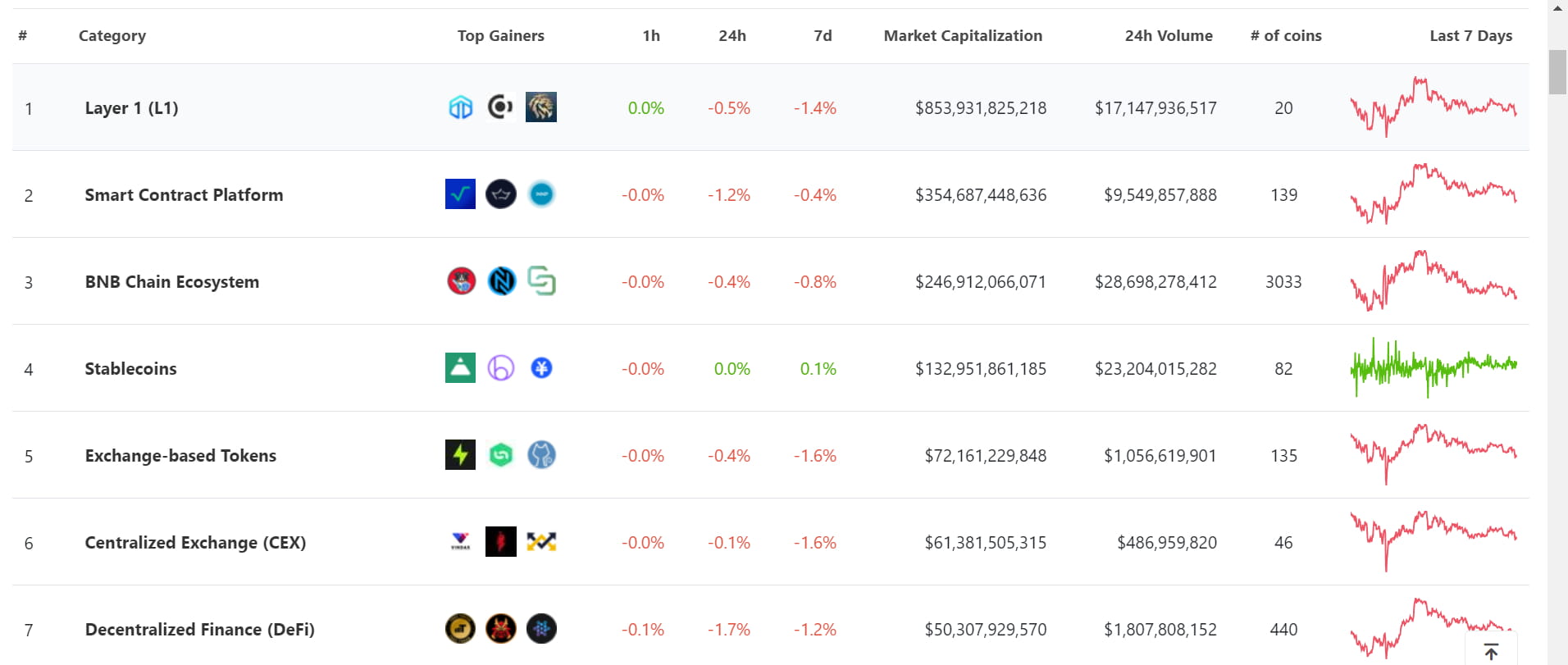
Task: Click the blue cat exchange token icon
Action: point(541,455)
